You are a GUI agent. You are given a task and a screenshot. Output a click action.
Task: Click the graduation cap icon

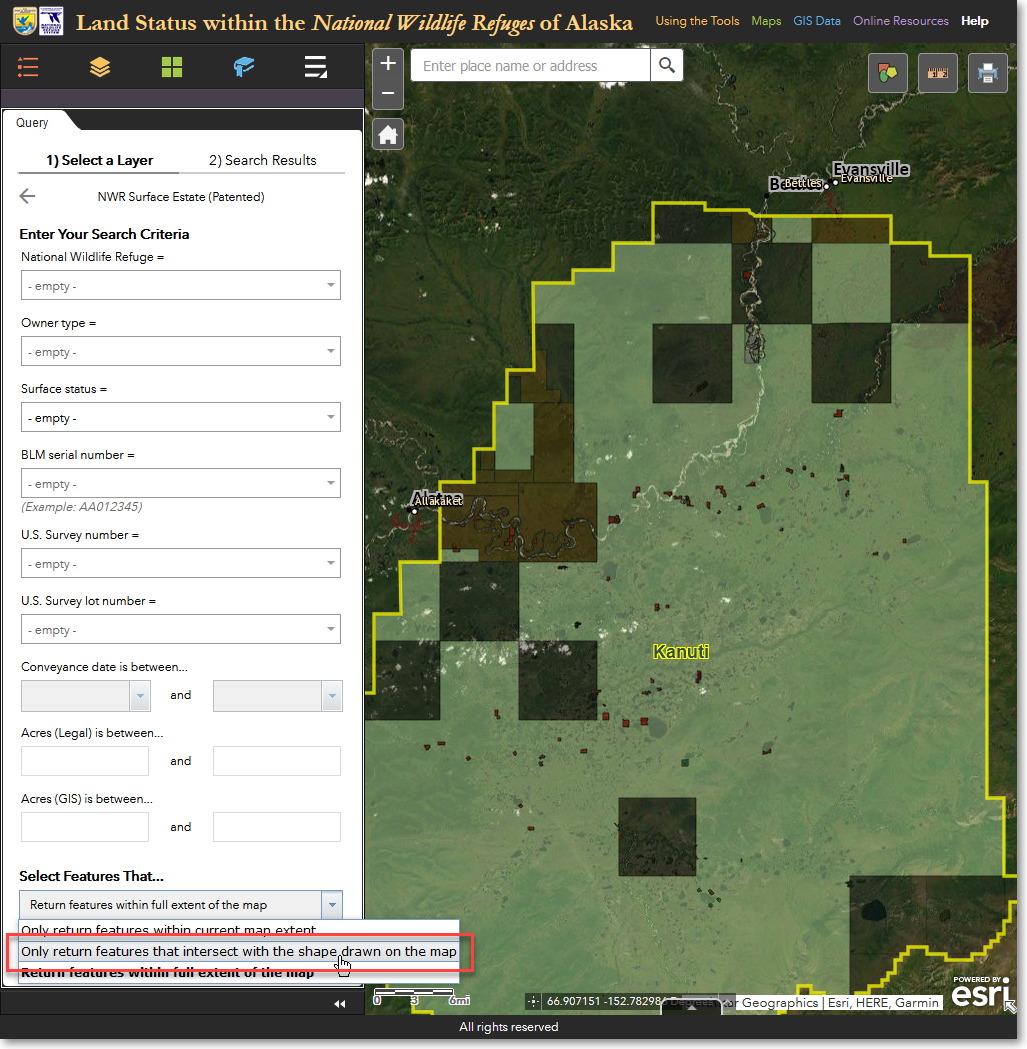click(x=244, y=67)
